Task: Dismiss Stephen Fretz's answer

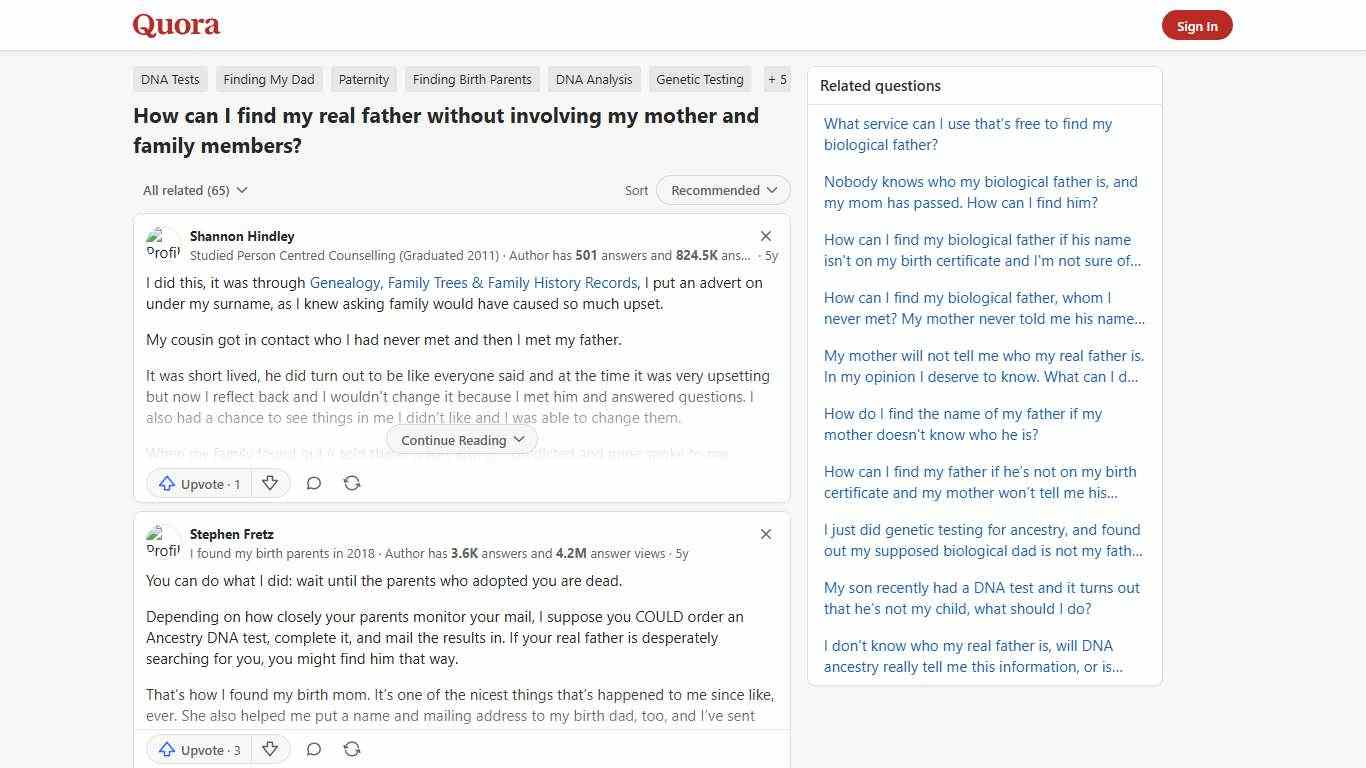Action: (x=766, y=534)
